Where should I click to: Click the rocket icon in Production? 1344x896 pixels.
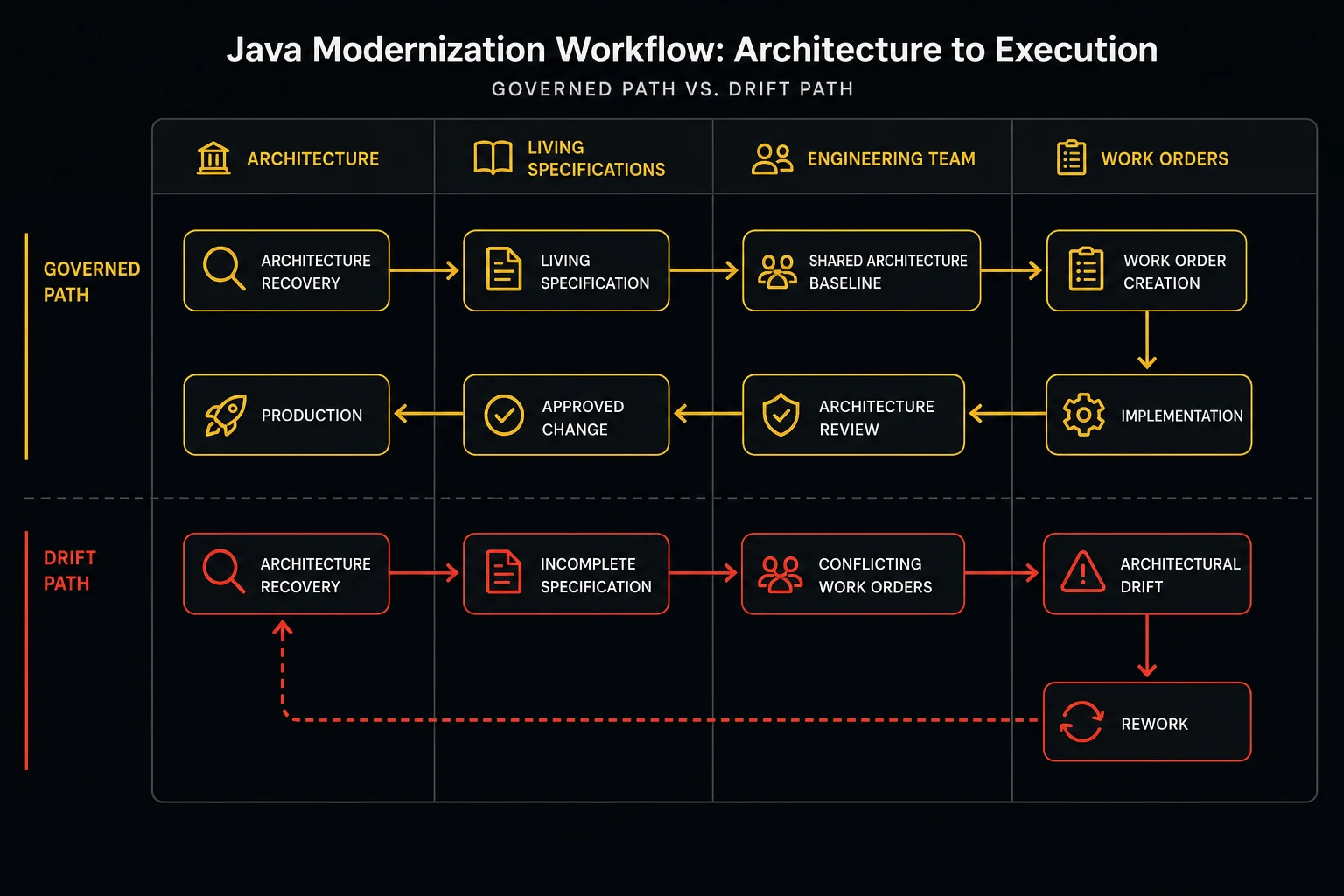click(225, 415)
